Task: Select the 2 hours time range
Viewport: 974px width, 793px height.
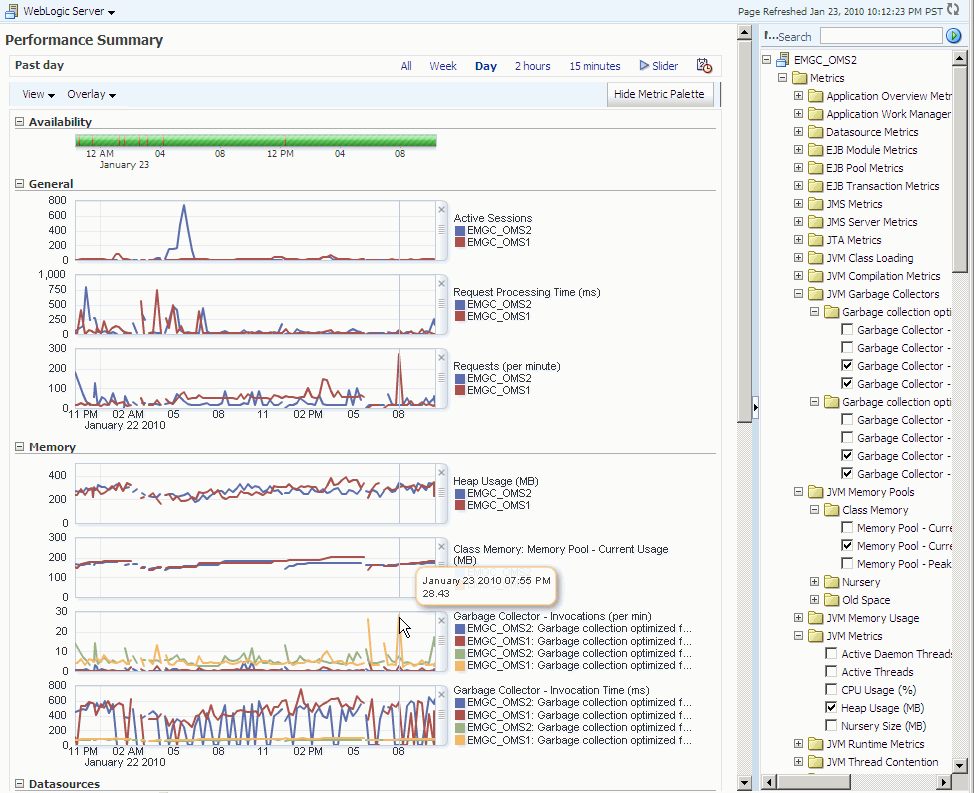Action: pos(532,66)
